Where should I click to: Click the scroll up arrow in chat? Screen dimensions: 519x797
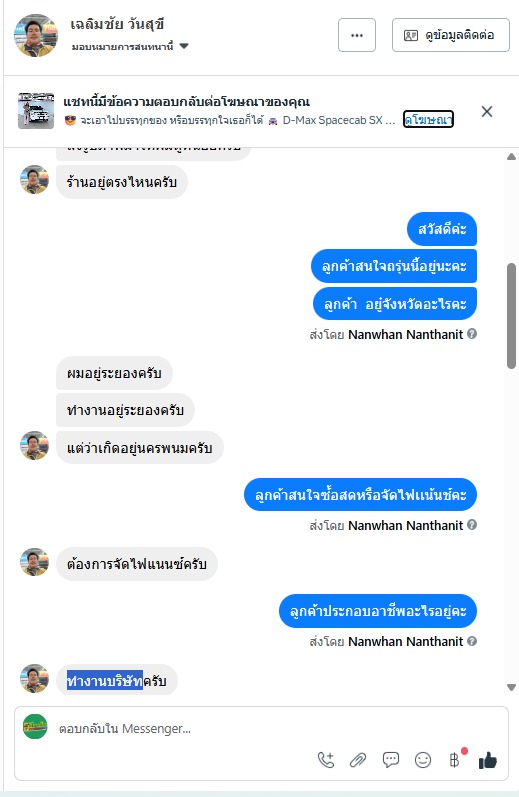[511, 157]
